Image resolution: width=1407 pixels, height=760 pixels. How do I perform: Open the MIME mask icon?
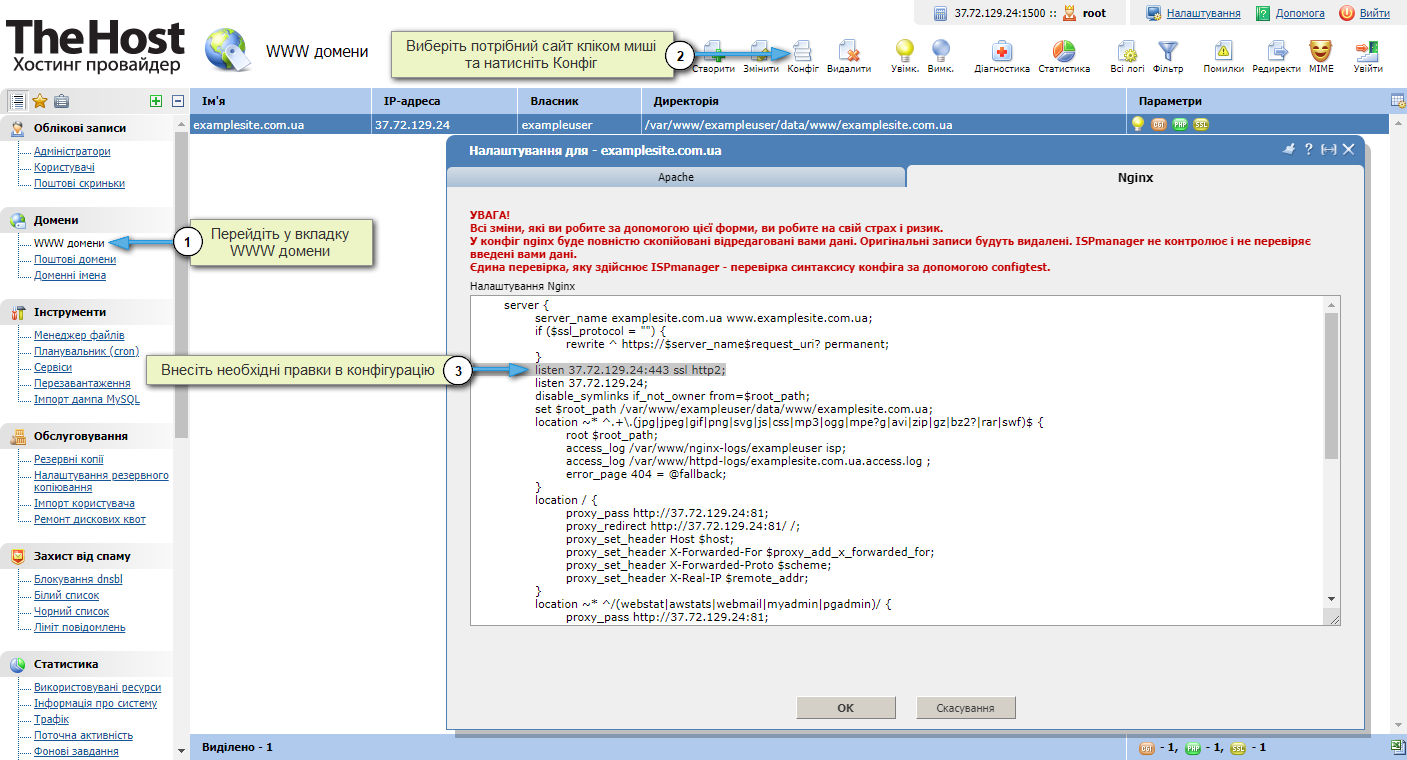(x=1321, y=49)
